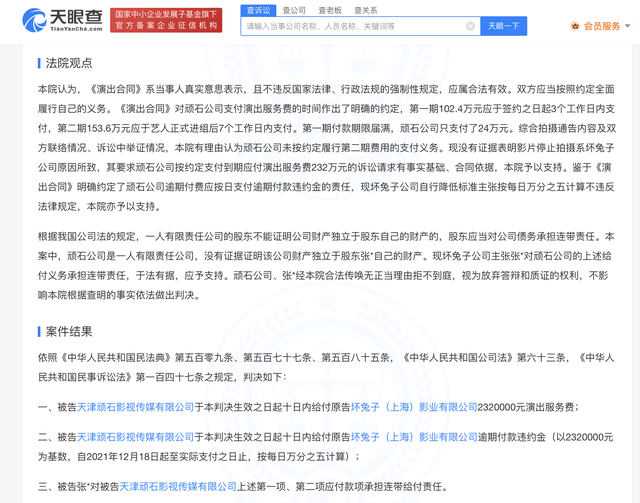
Task: Click the 天眼一下 search button
Action: pyautogui.click(x=503, y=26)
